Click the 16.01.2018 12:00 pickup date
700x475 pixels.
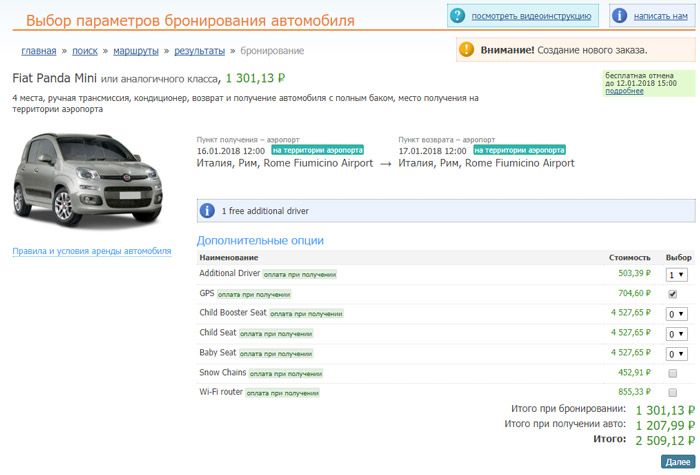coord(231,151)
